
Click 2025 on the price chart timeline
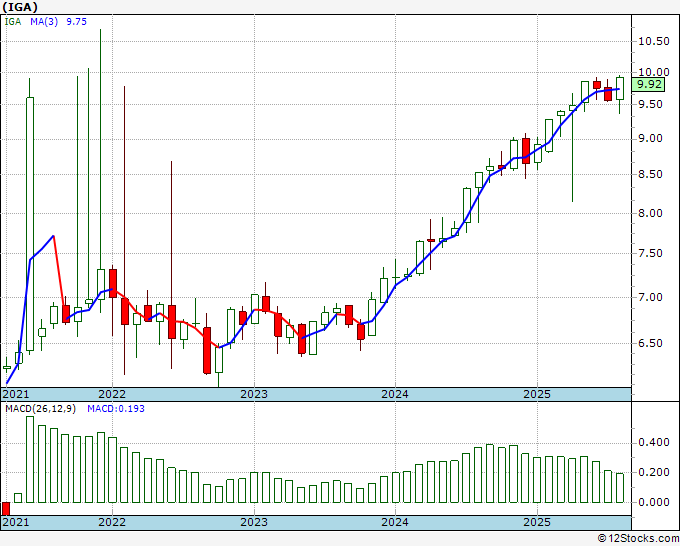click(x=537, y=394)
